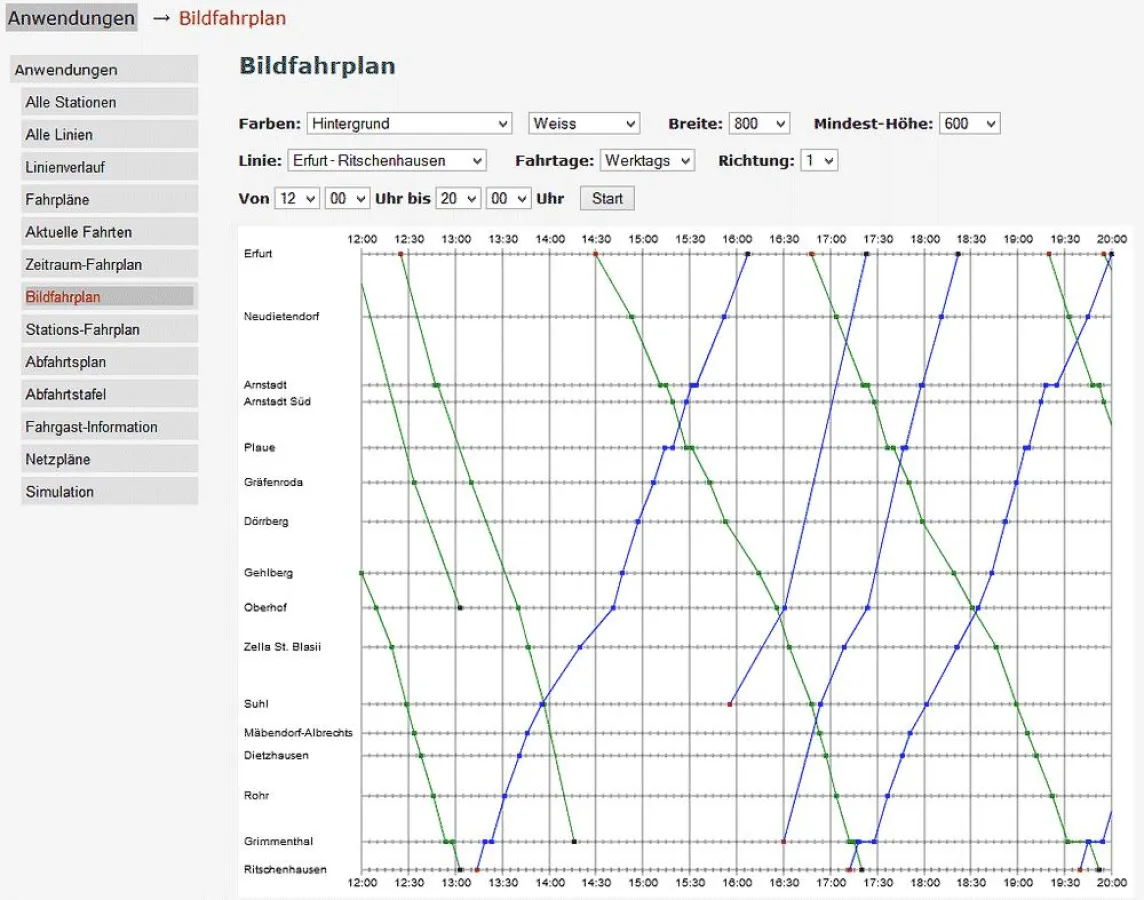Expand the Mindest-Höhe dropdown showing 600

(x=969, y=124)
